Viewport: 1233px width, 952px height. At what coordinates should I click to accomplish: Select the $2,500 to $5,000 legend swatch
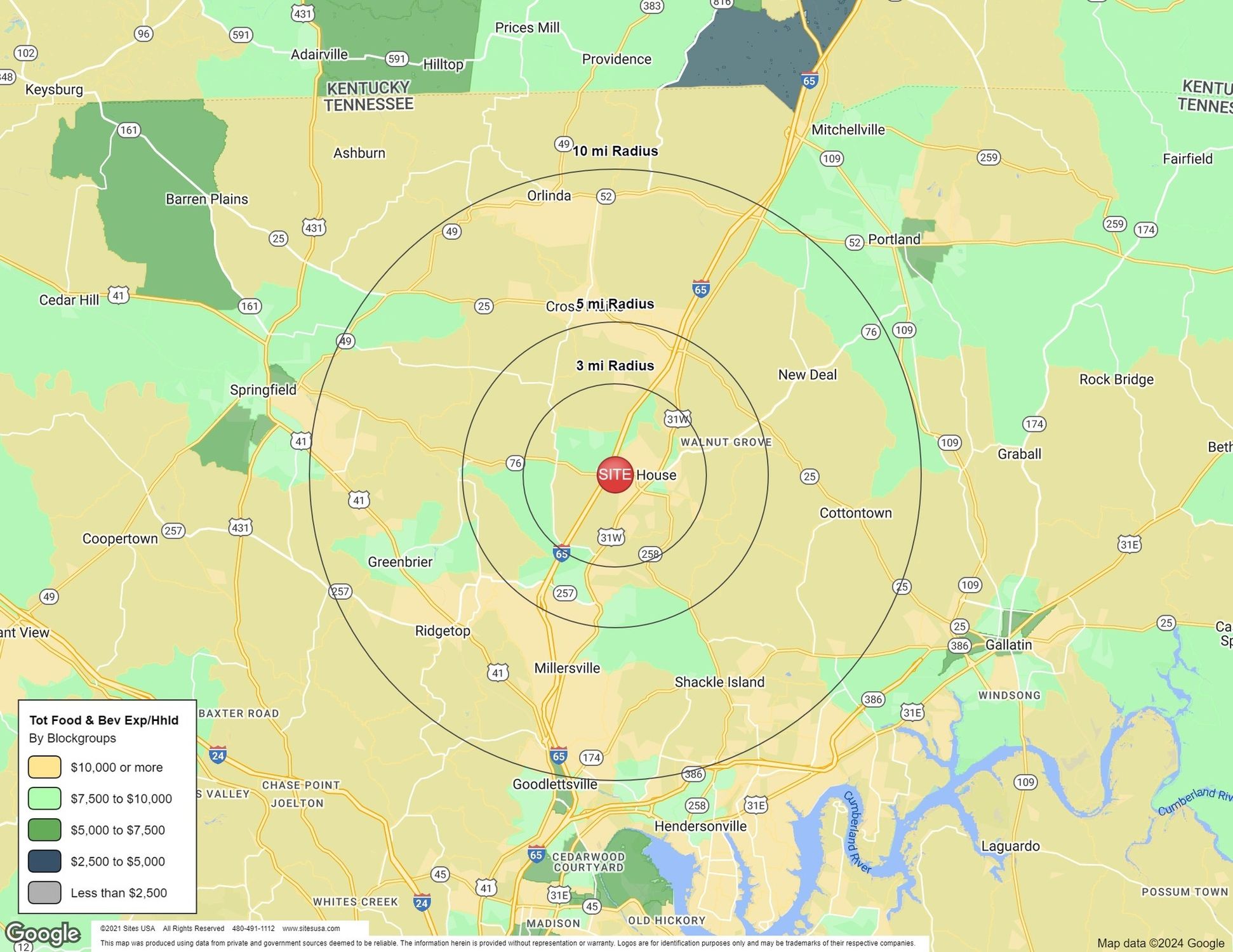44,861
